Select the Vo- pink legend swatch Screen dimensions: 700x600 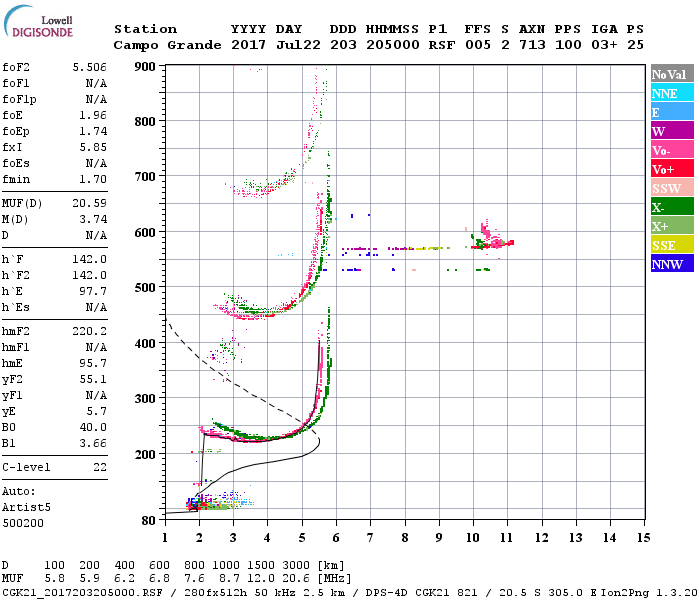(x=672, y=150)
